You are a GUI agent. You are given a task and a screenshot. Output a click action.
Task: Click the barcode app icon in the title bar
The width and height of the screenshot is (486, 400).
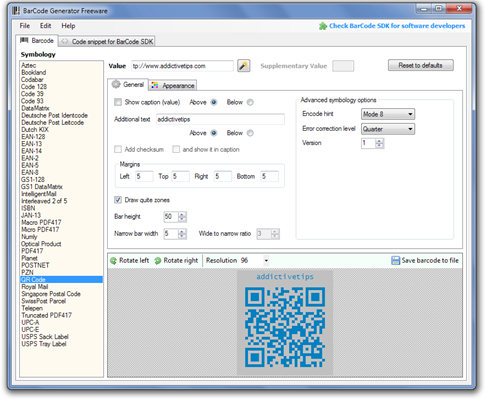point(16,11)
